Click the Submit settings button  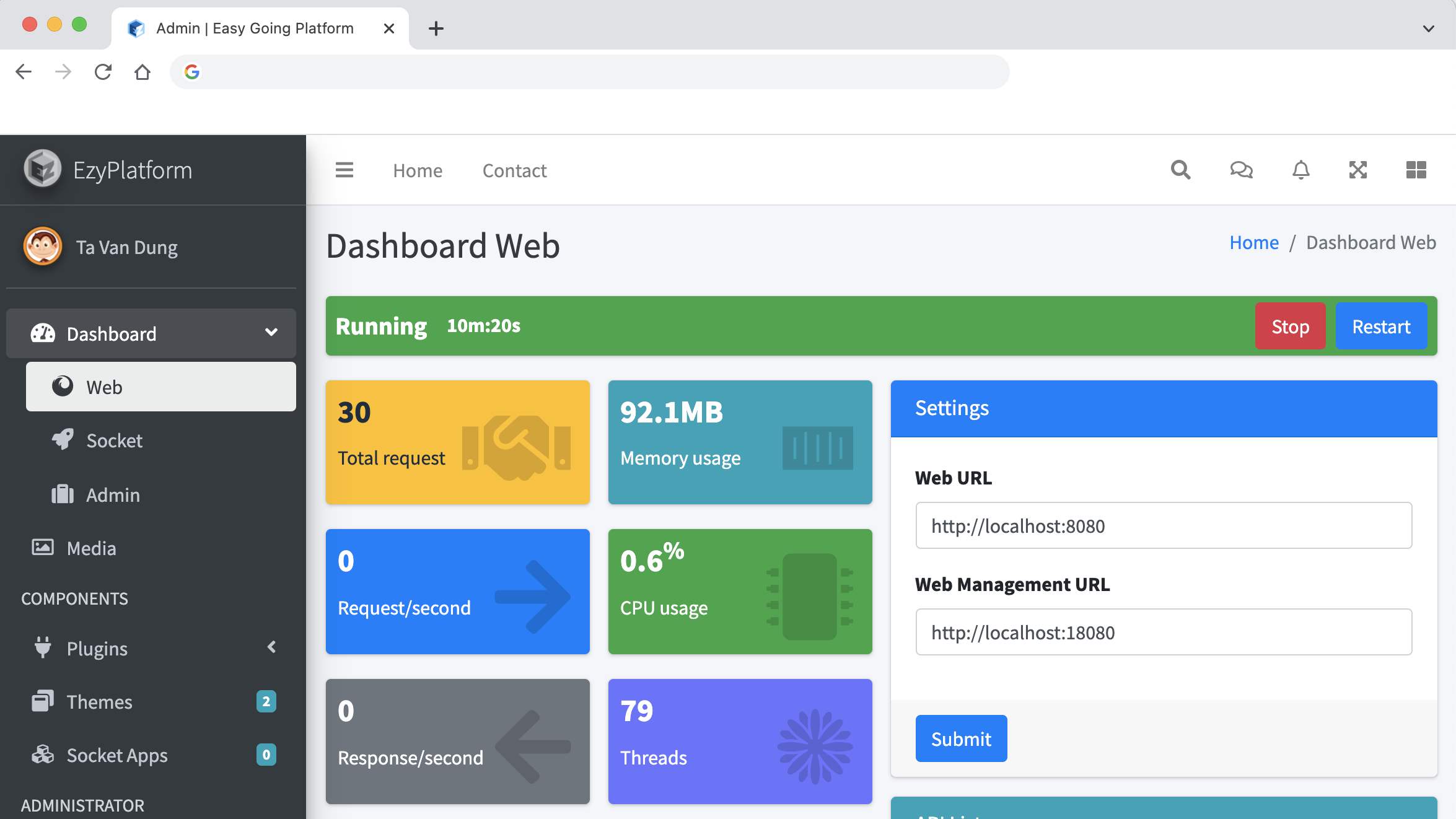click(x=961, y=738)
